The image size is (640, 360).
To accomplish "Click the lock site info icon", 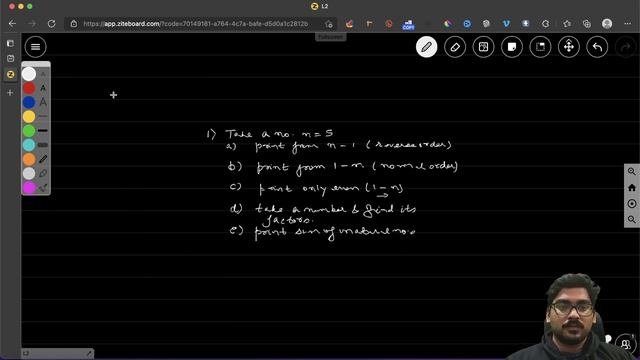I will point(73,24).
